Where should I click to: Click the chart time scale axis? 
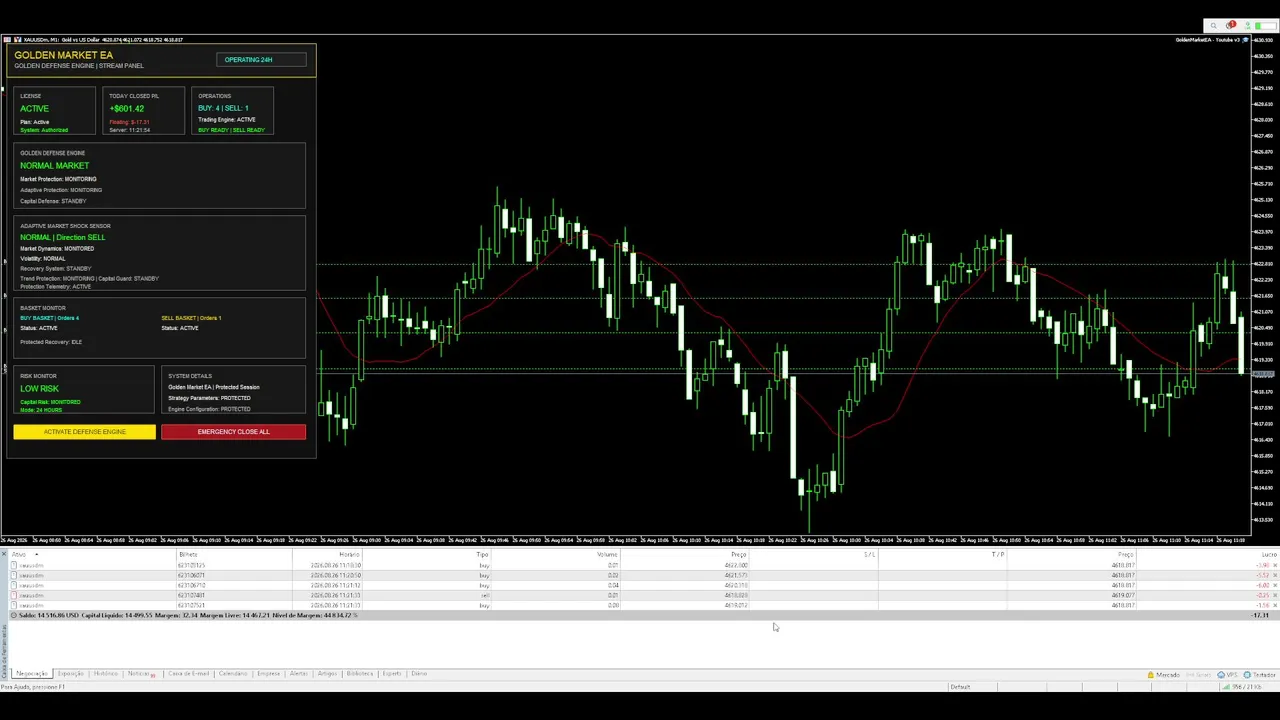click(625, 541)
